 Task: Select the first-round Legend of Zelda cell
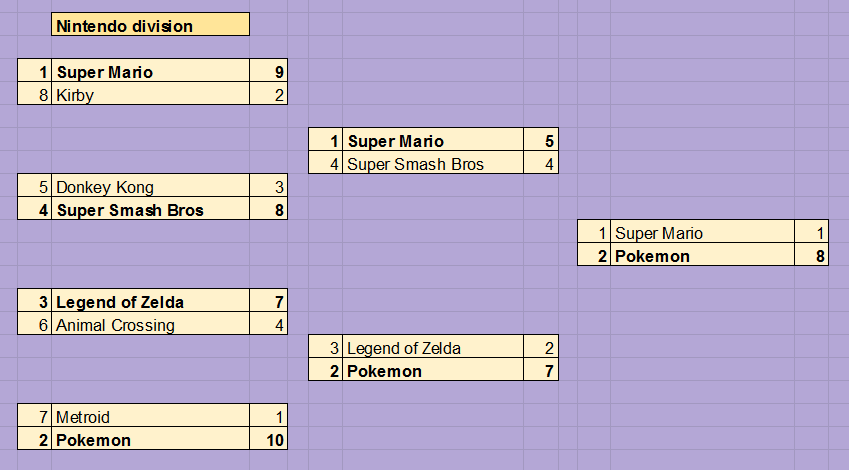pos(151,300)
